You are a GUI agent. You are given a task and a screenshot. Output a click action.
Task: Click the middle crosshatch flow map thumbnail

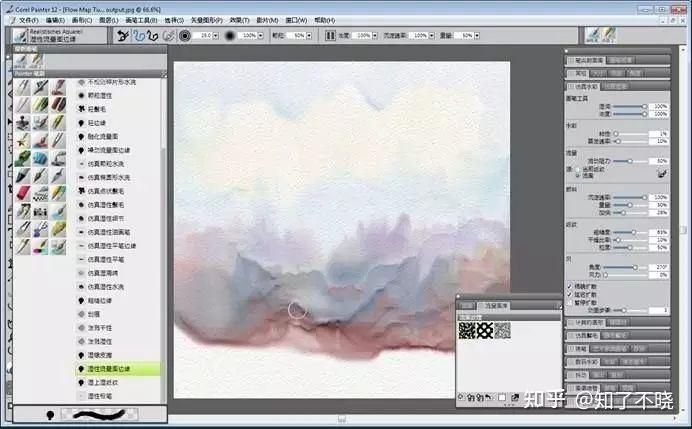point(485,330)
